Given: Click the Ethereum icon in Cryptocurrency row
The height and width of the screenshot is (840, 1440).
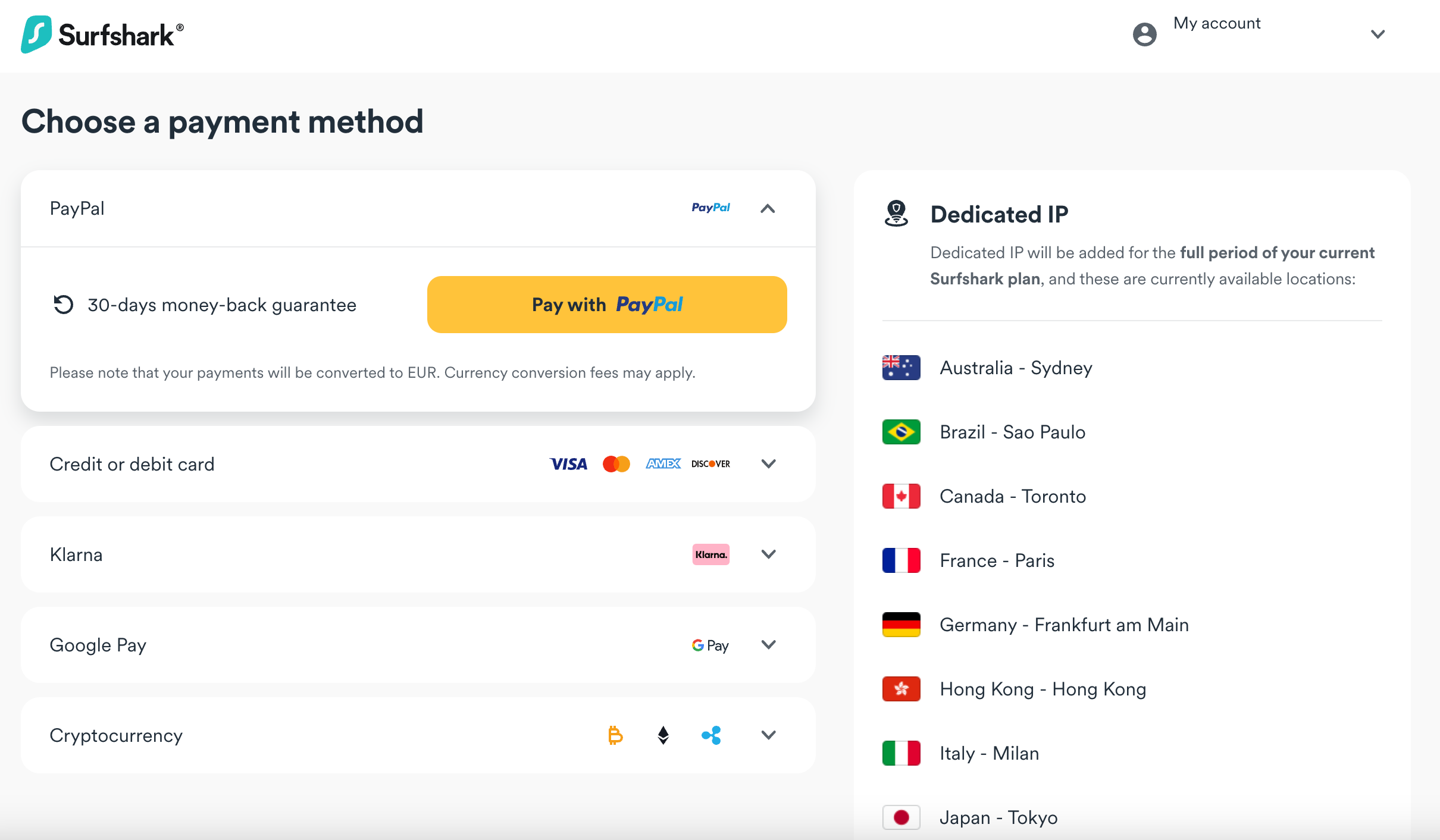Looking at the screenshot, I should coord(663,735).
